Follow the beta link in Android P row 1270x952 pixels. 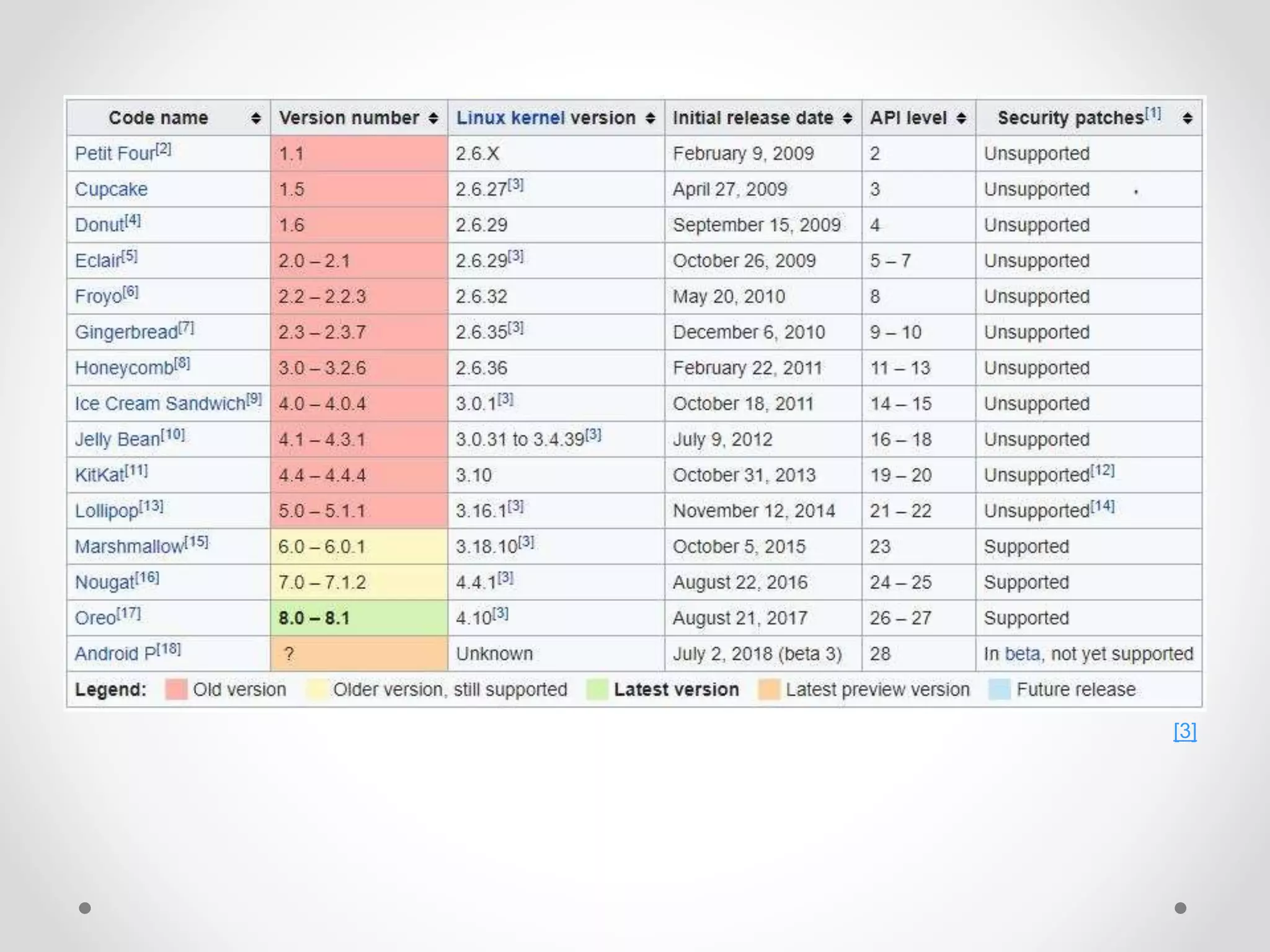point(1022,654)
